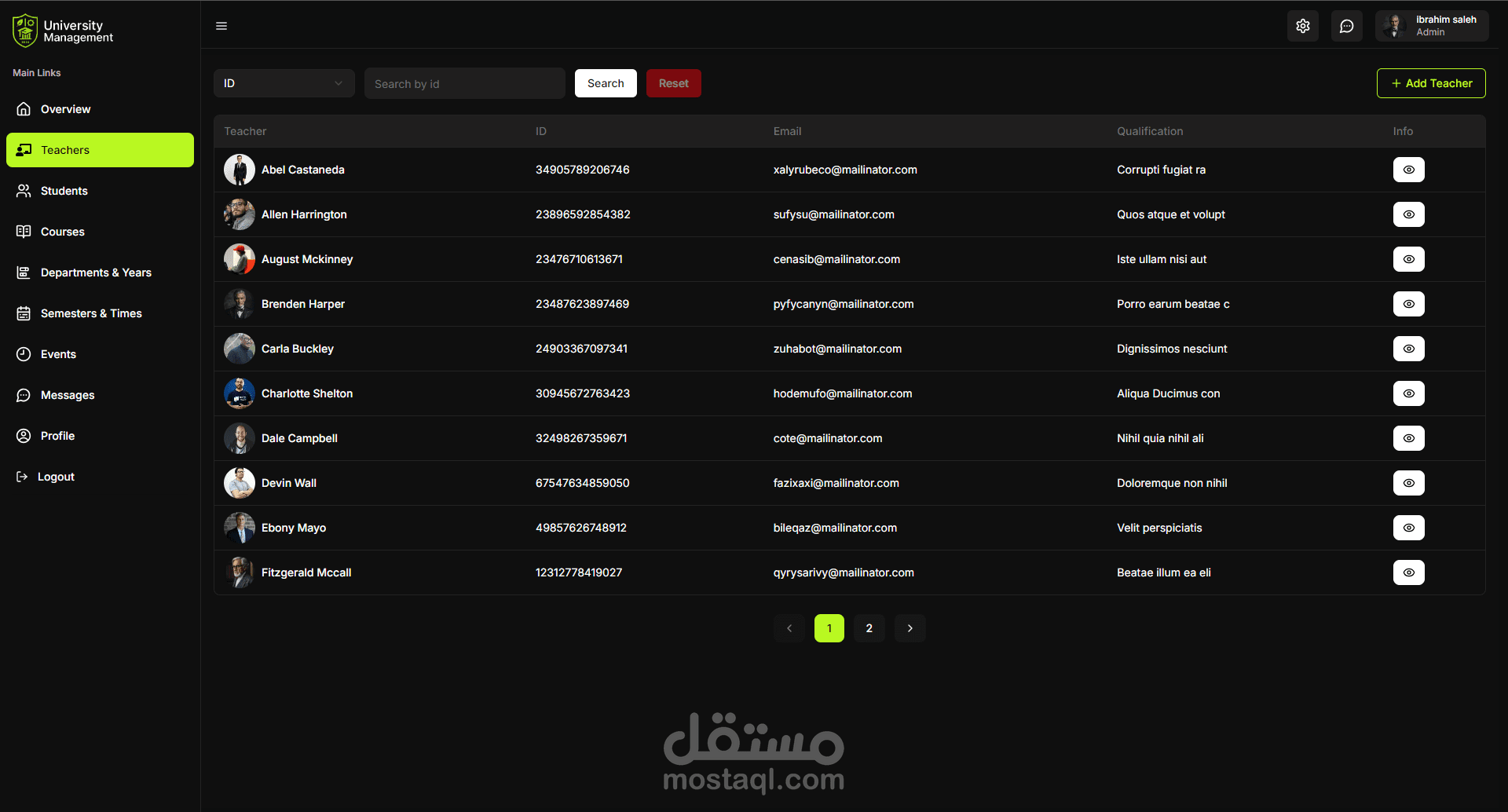View info for Allen Harrington
Viewport: 1508px width, 812px height.
1409,214
